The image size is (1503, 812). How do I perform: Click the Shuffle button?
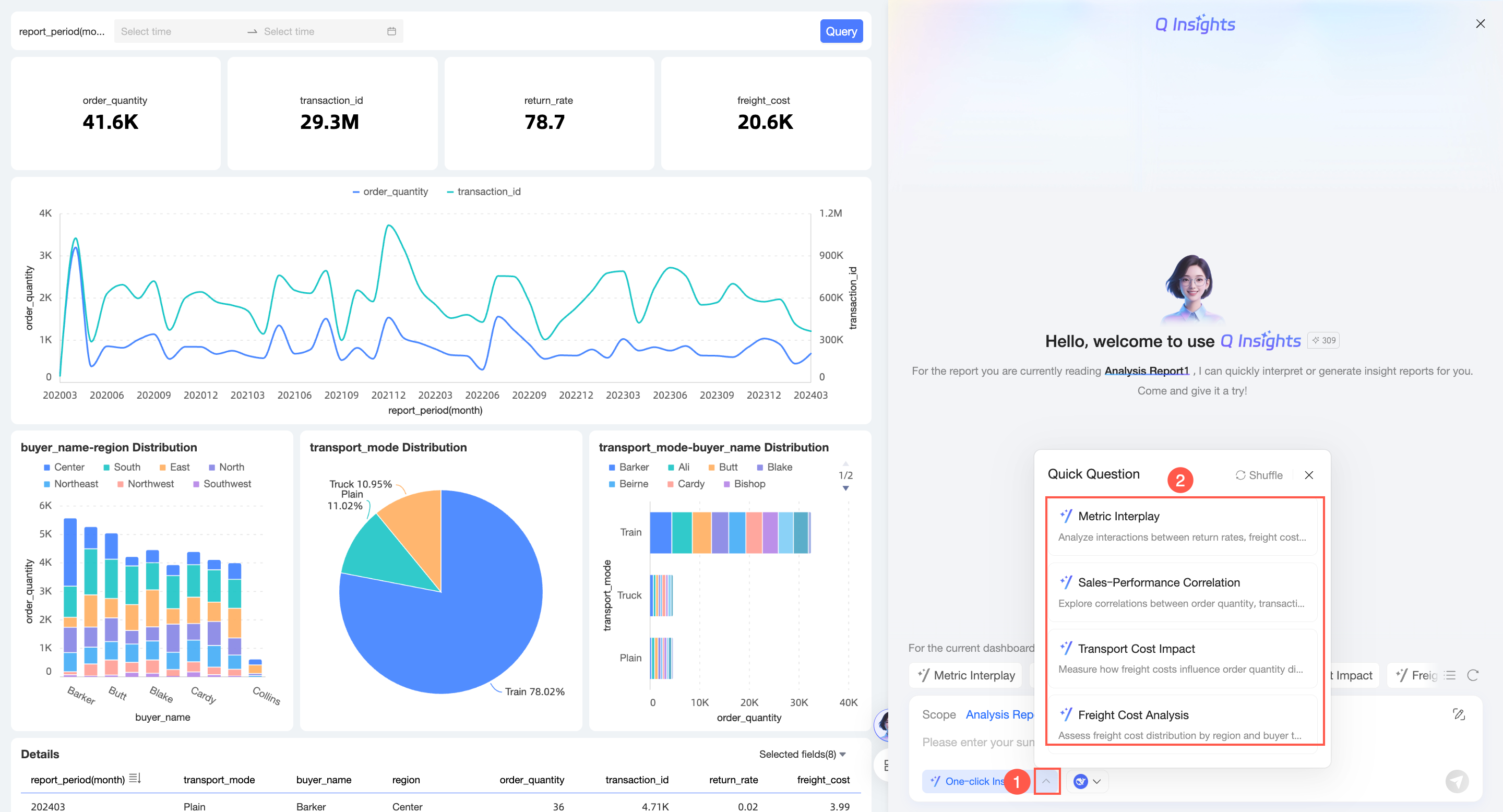tap(1259, 475)
